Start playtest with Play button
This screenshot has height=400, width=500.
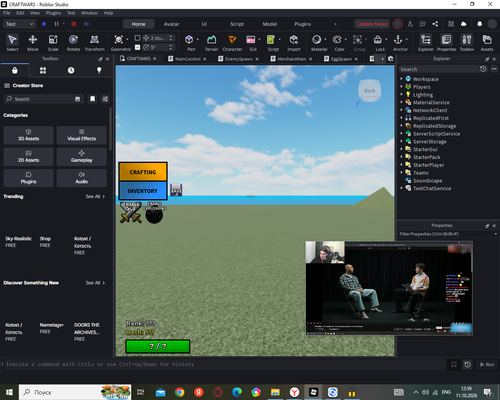pyautogui.click(x=44, y=24)
